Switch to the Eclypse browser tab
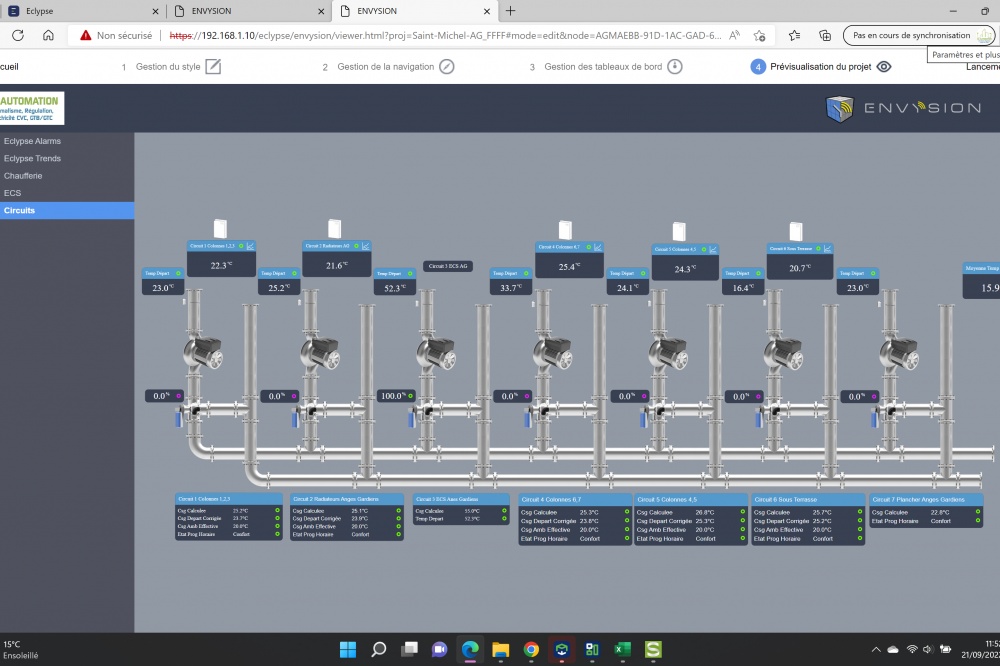The height and width of the screenshot is (666, 1000). 83,11
